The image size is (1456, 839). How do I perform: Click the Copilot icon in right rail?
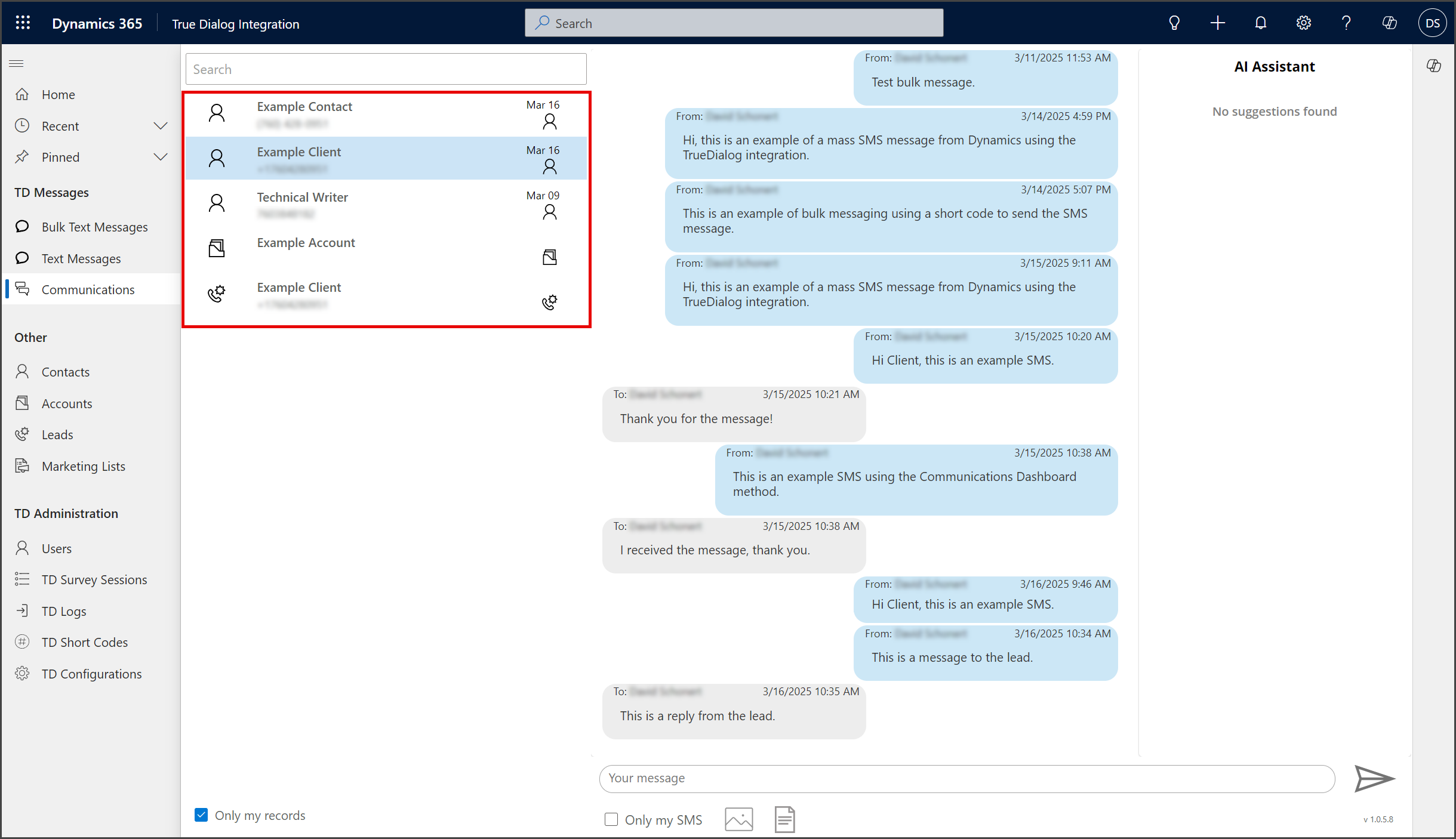pos(1434,66)
